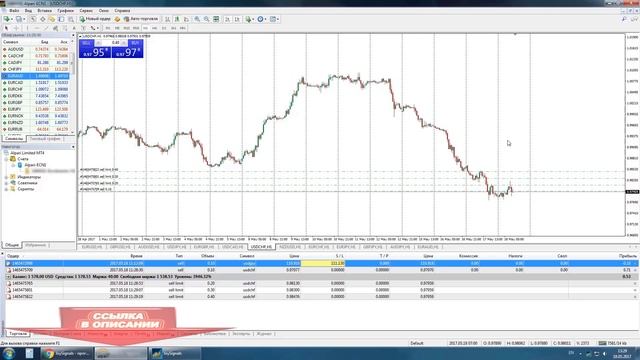Select the equidistant channel tool
Image resolution: width=640 pixels, height=360 pixels.
(x=55, y=28)
